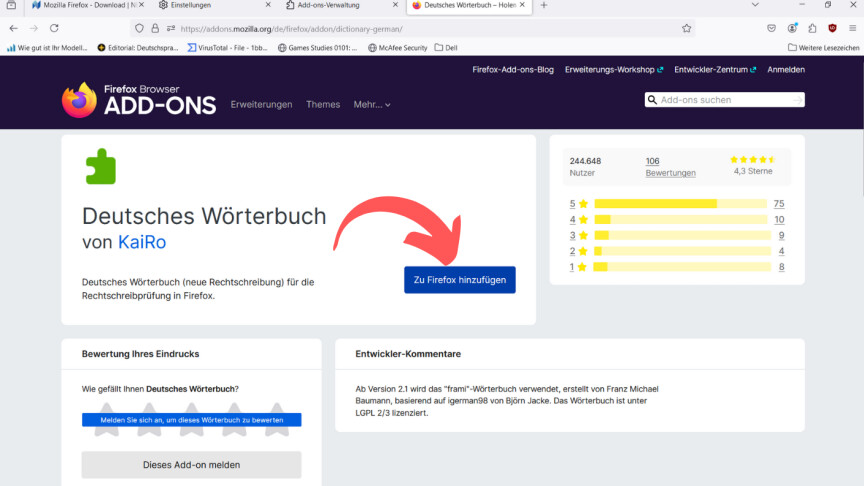The width and height of the screenshot is (864, 486).
Task: Expand the Mehr dropdown menu
Action: pos(372,104)
